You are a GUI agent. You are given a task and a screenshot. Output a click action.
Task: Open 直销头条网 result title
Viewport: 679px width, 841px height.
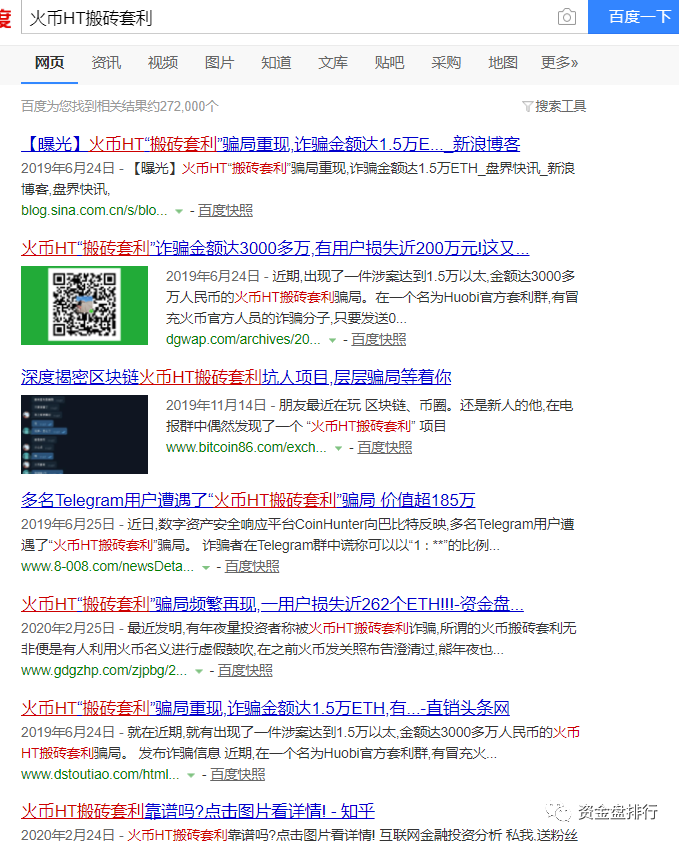tap(265, 708)
